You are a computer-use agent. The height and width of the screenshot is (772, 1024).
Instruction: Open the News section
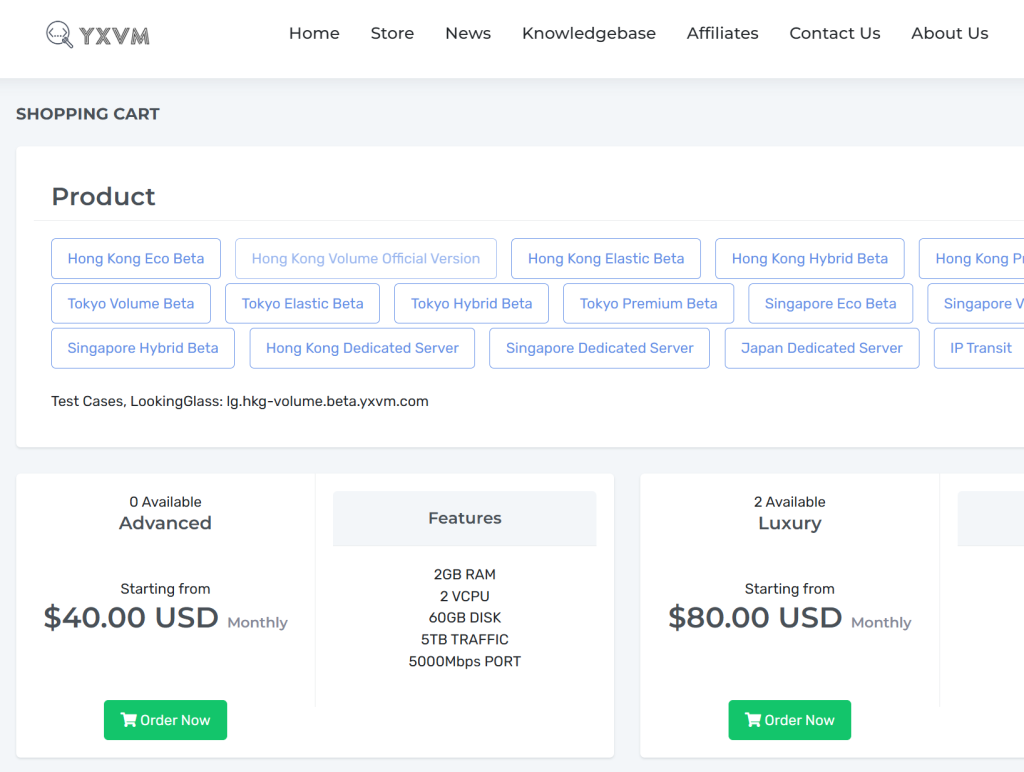(x=468, y=33)
